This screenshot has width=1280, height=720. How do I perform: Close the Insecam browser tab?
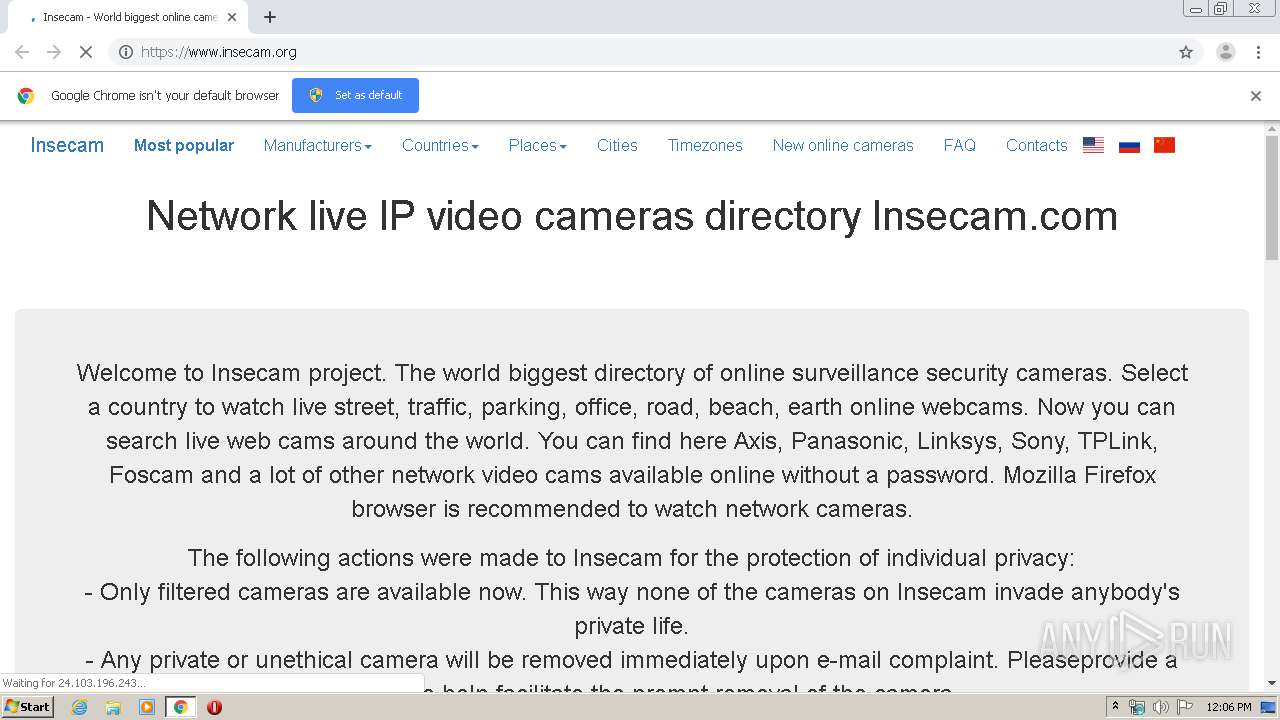coord(232,17)
